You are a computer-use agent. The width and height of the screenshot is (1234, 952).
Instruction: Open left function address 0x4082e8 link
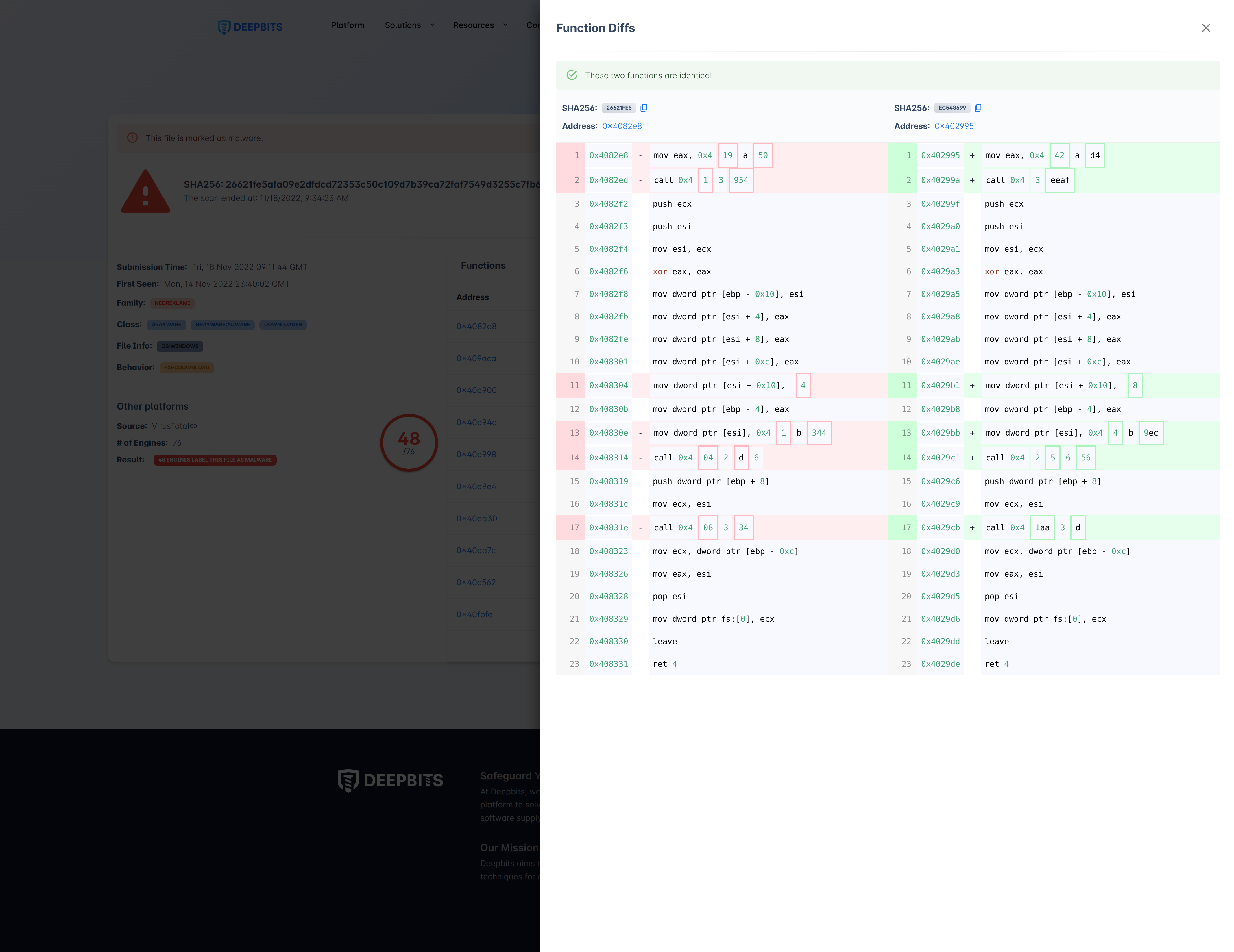coord(622,126)
